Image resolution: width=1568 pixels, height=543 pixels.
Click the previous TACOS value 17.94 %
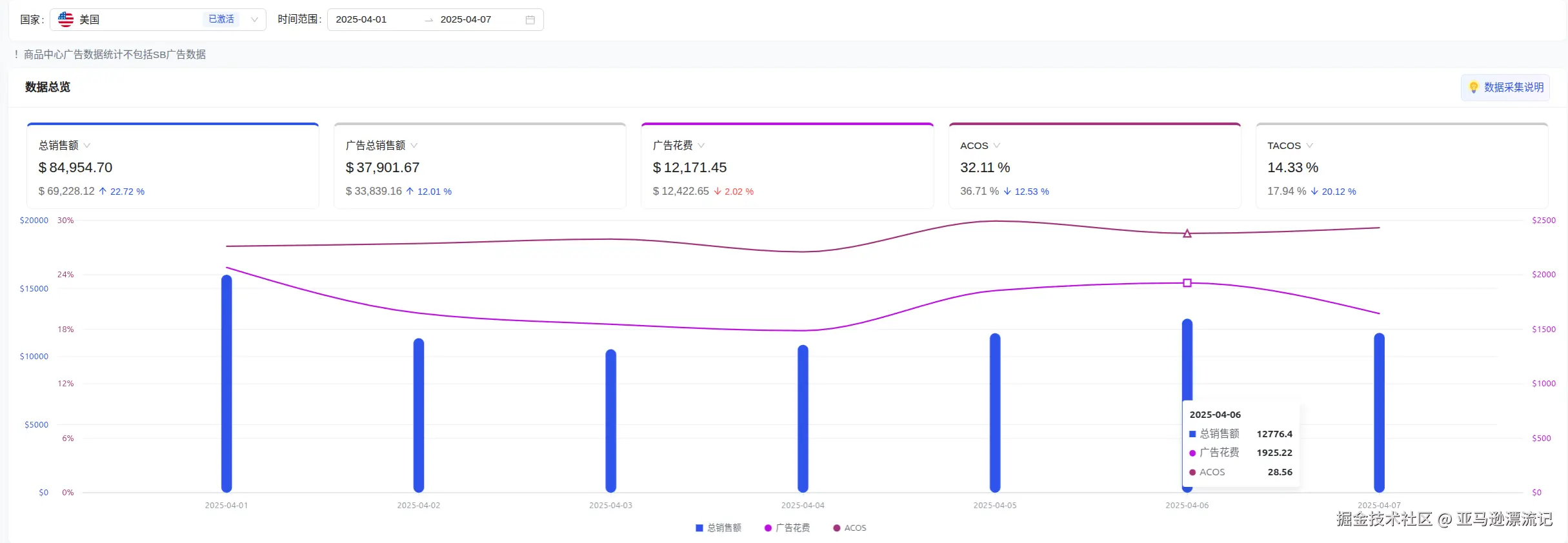point(1287,192)
